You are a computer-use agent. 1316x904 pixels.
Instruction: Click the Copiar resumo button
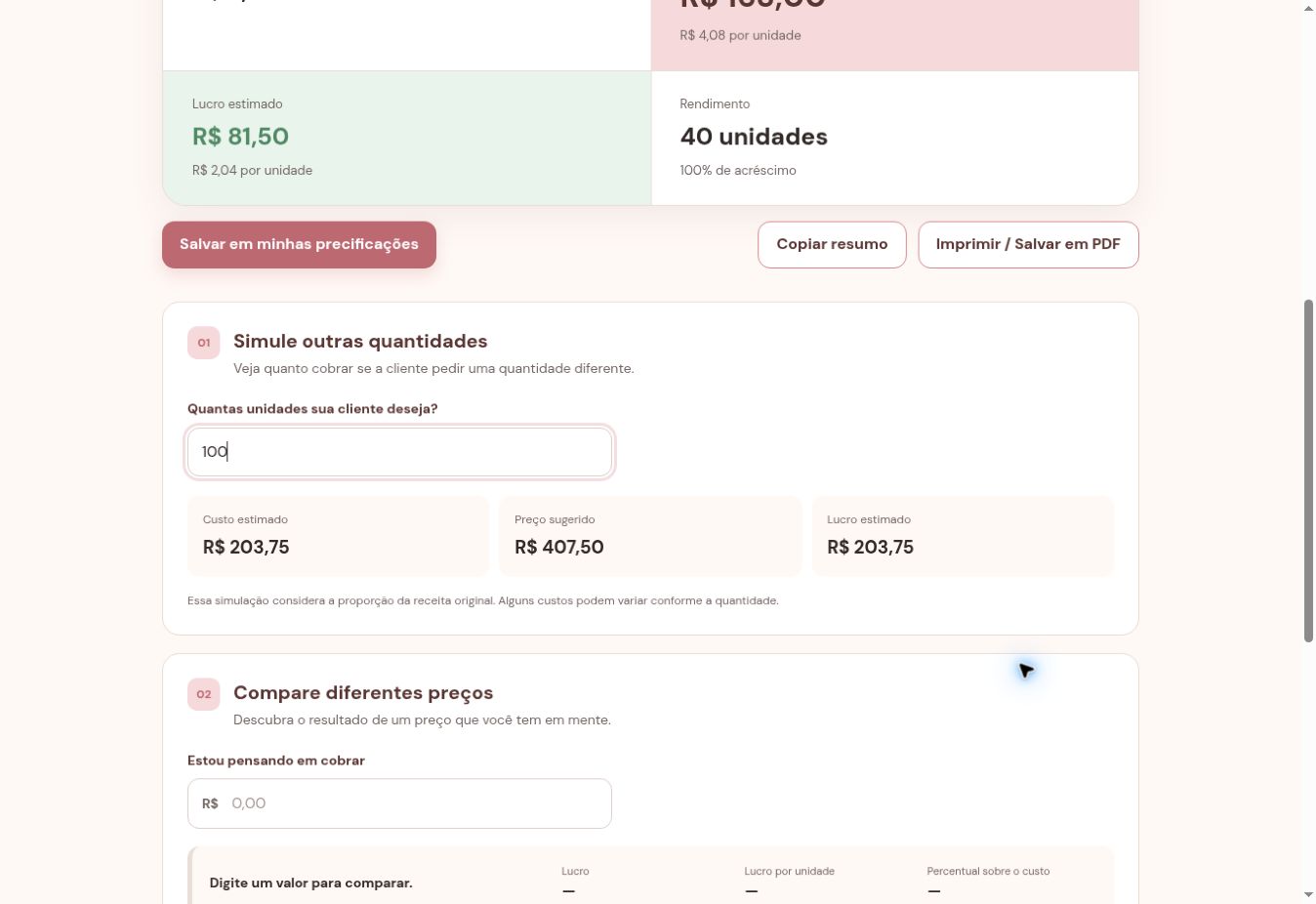click(x=832, y=244)
